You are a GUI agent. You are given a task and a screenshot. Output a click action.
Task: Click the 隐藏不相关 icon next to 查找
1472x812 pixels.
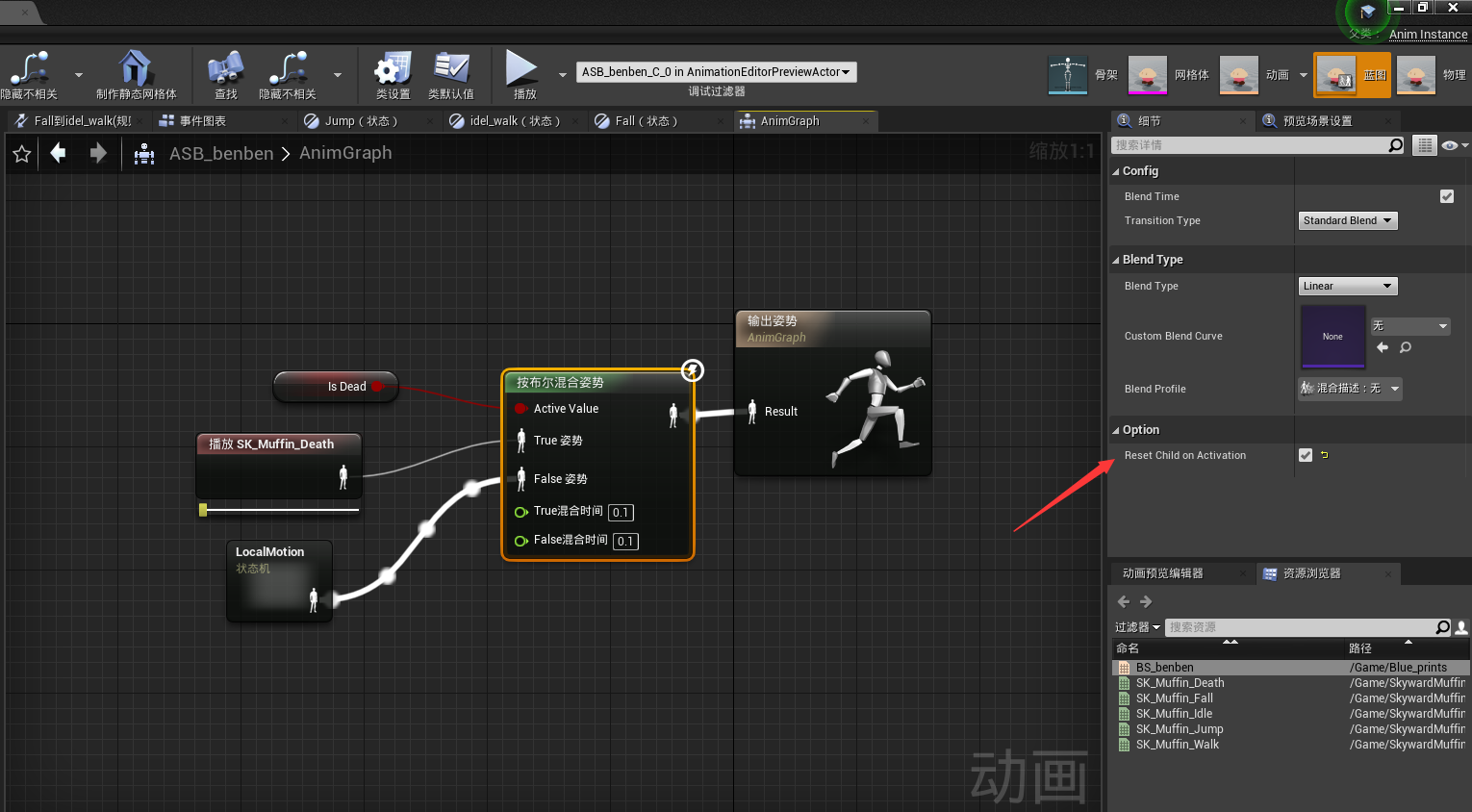pos(288,68)
